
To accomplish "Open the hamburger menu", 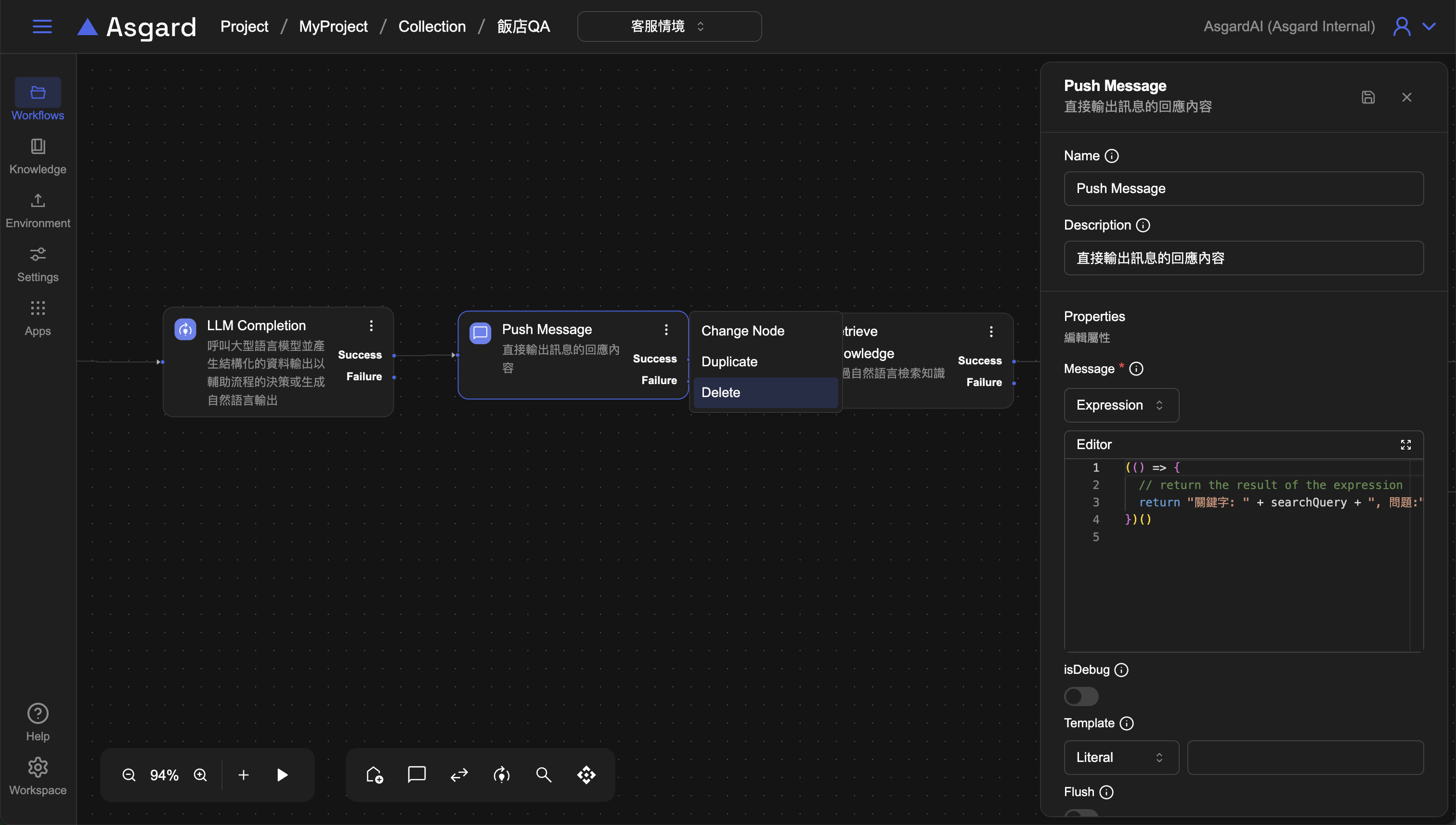I will click(x=42, y=26).
